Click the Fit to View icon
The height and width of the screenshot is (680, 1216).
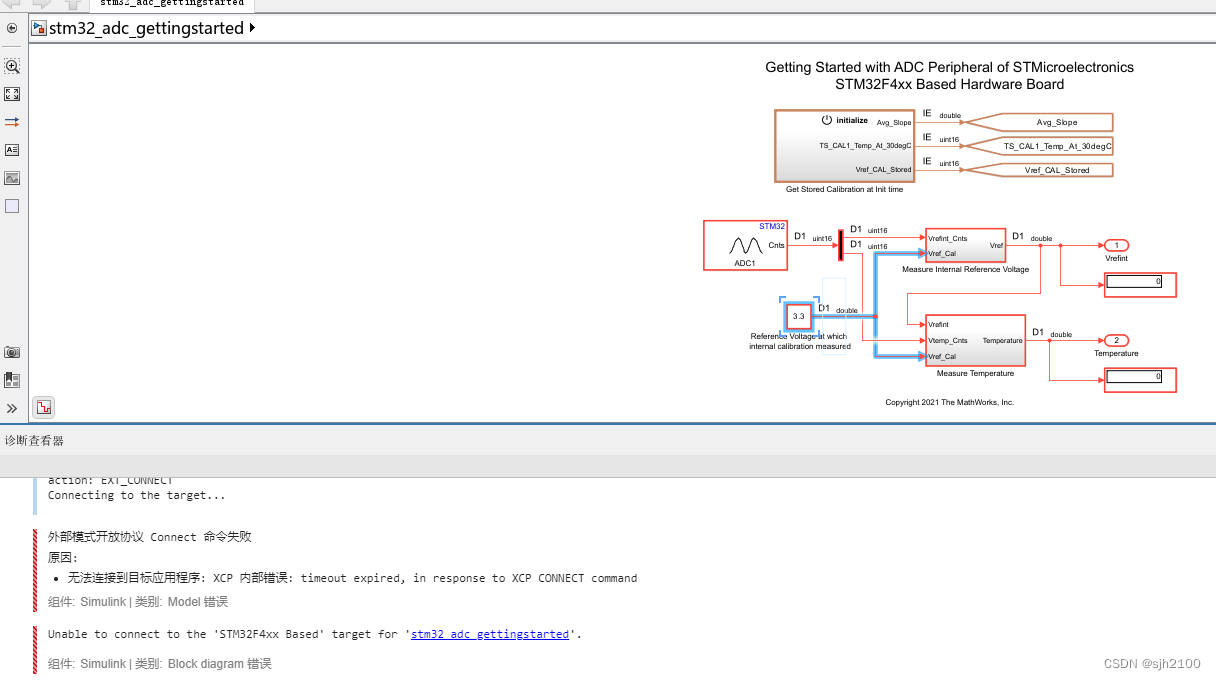coord(12,94)
